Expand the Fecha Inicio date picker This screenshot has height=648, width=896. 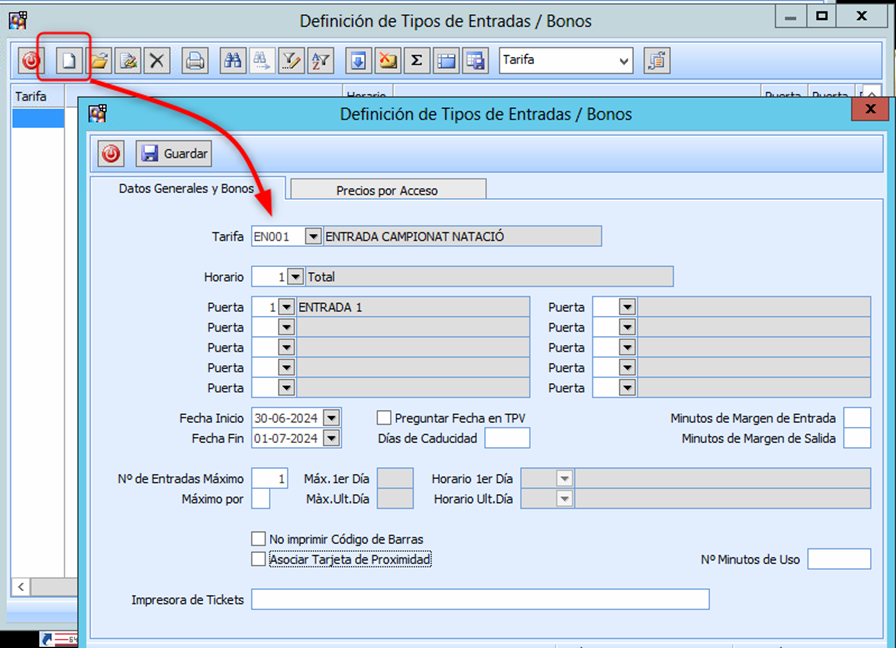click(332, 418)
